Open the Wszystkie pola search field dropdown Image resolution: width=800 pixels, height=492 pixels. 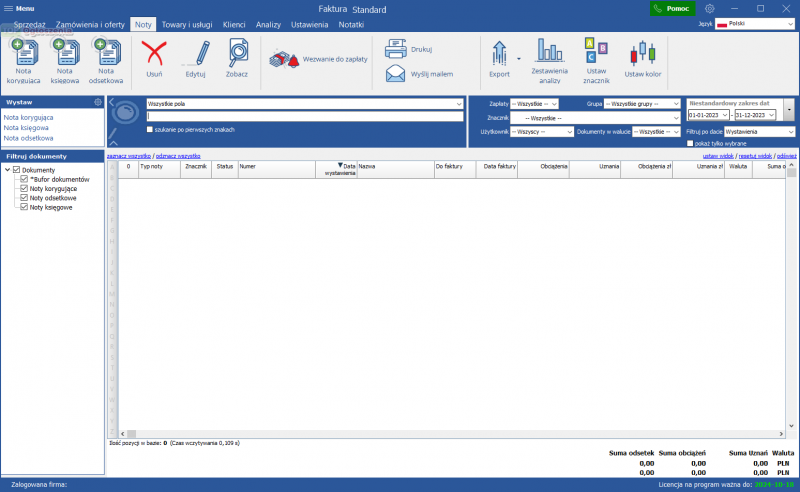point(459,104)
